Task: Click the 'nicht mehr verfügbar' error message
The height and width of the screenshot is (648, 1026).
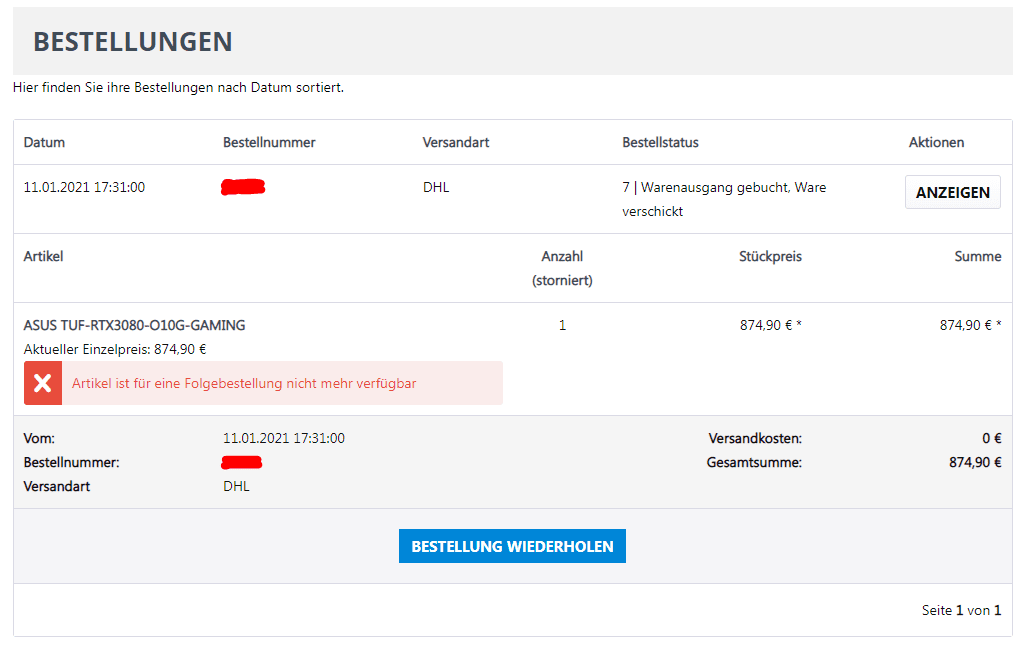Action: (x=244, y=384)
